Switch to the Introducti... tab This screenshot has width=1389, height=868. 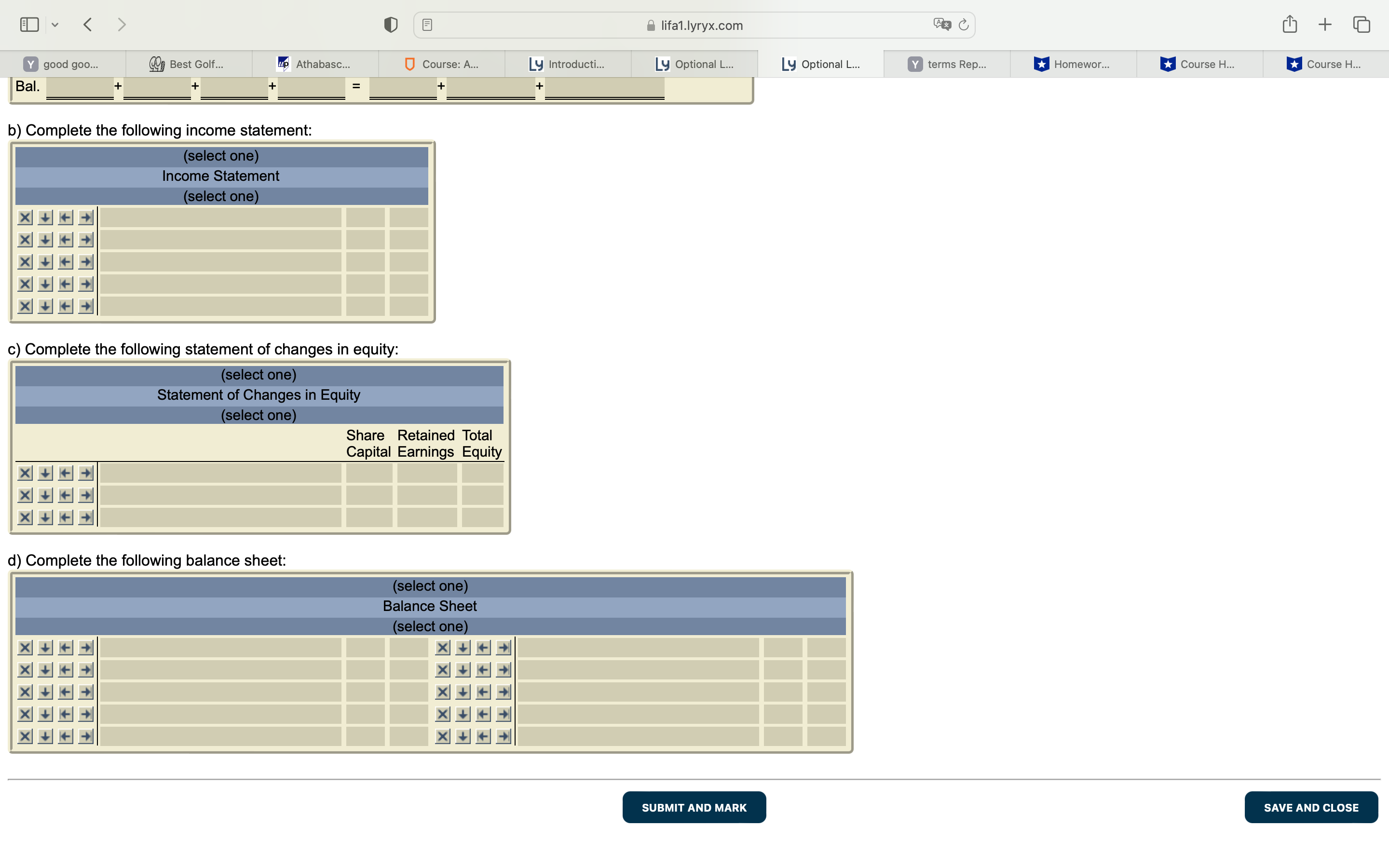point(568,64)
